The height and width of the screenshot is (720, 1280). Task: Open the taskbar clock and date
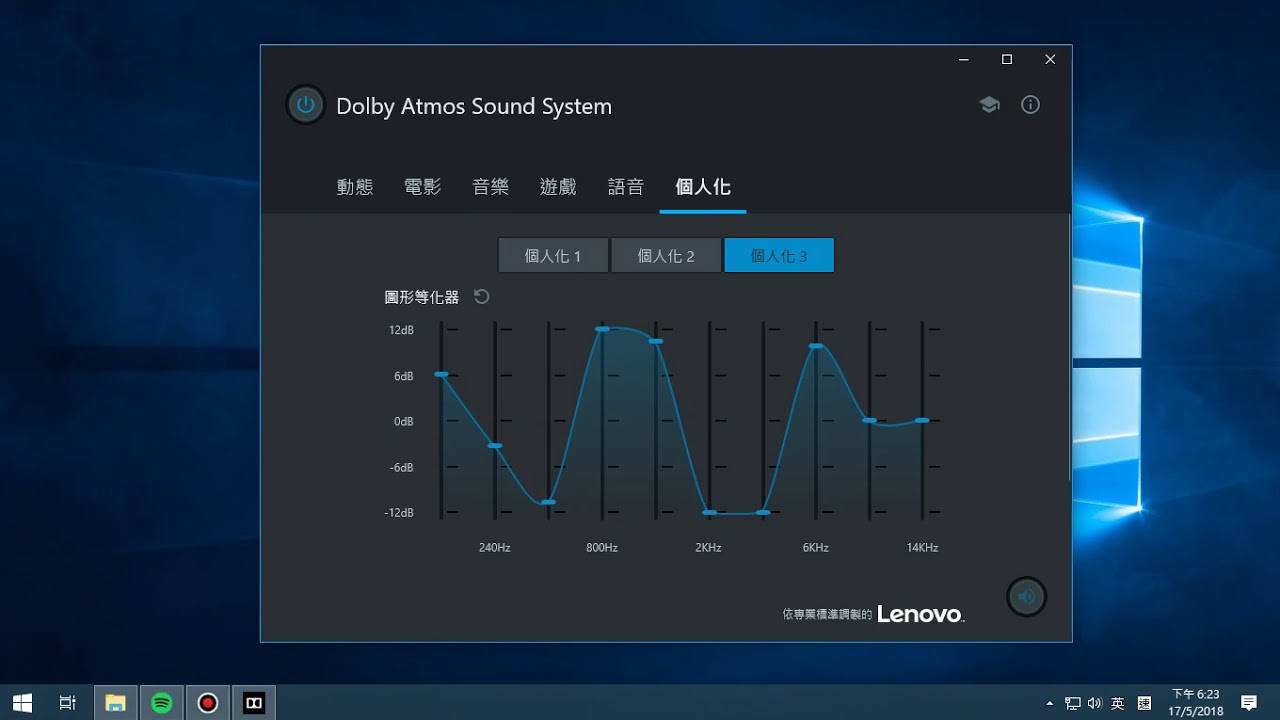click(x=1196, y=703)
